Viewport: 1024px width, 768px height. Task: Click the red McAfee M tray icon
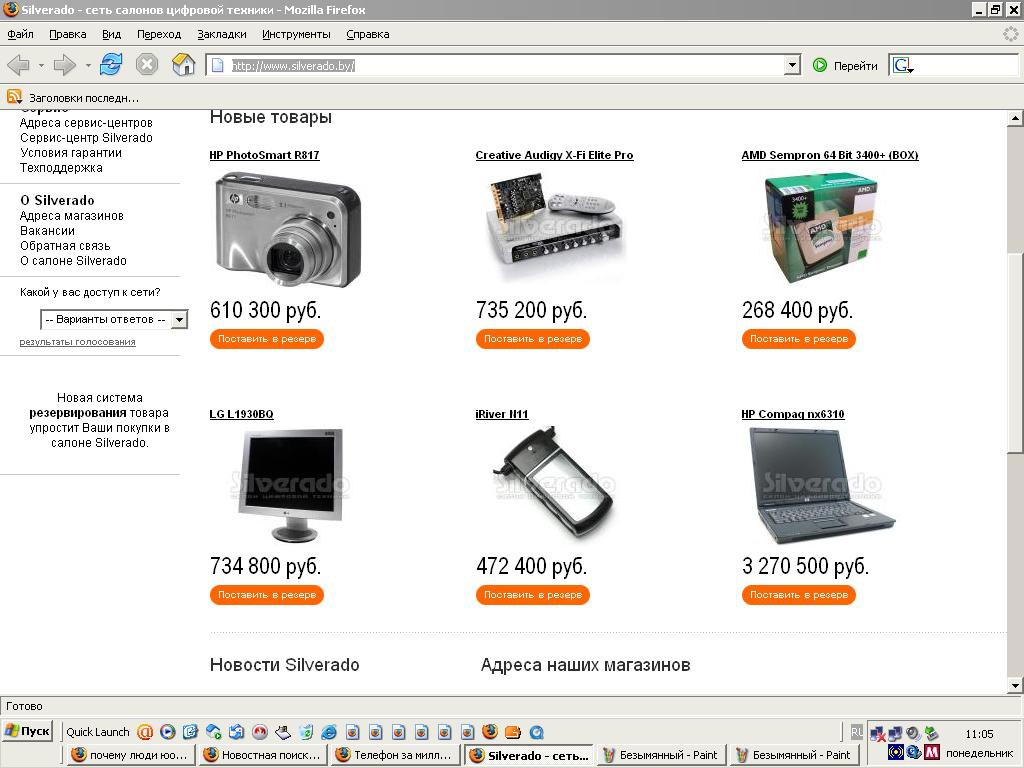pyautogui.click(x=932, y=752)
